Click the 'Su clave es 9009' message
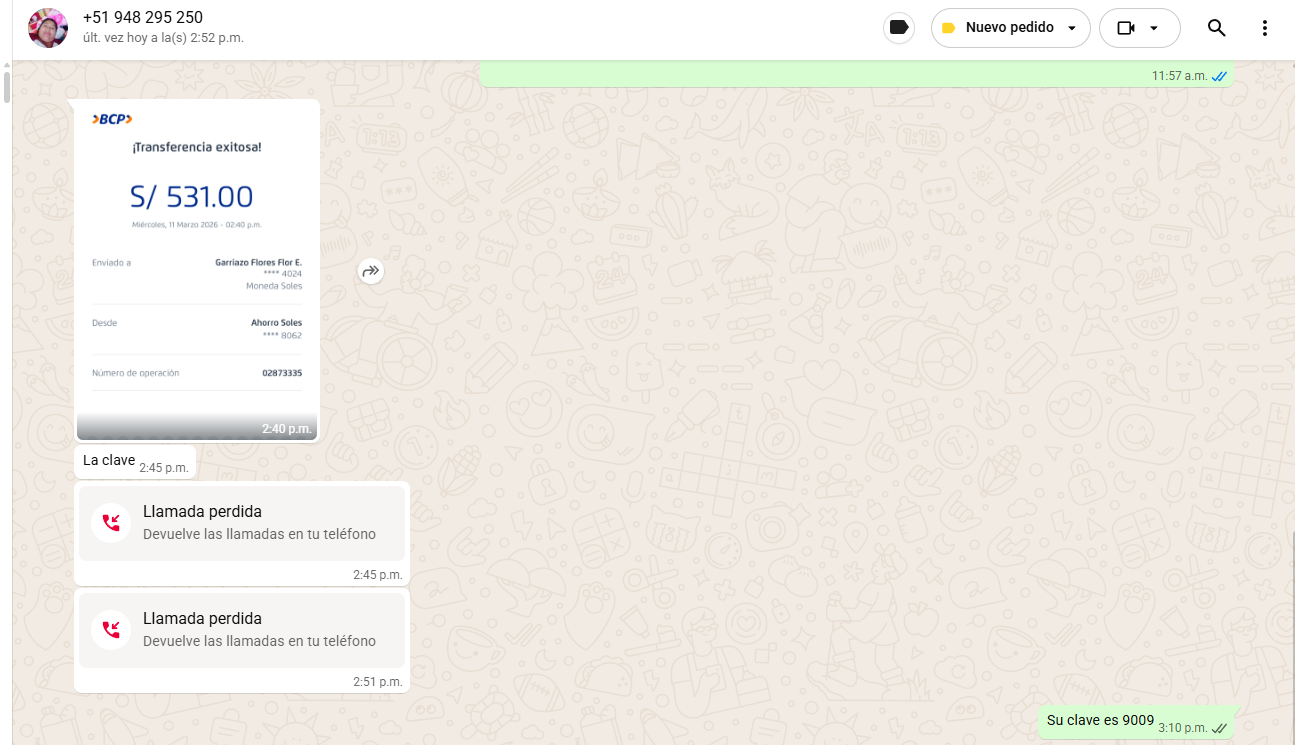Image resolution: width=1295 pixels, height=745 pixels. (1100, 721)
